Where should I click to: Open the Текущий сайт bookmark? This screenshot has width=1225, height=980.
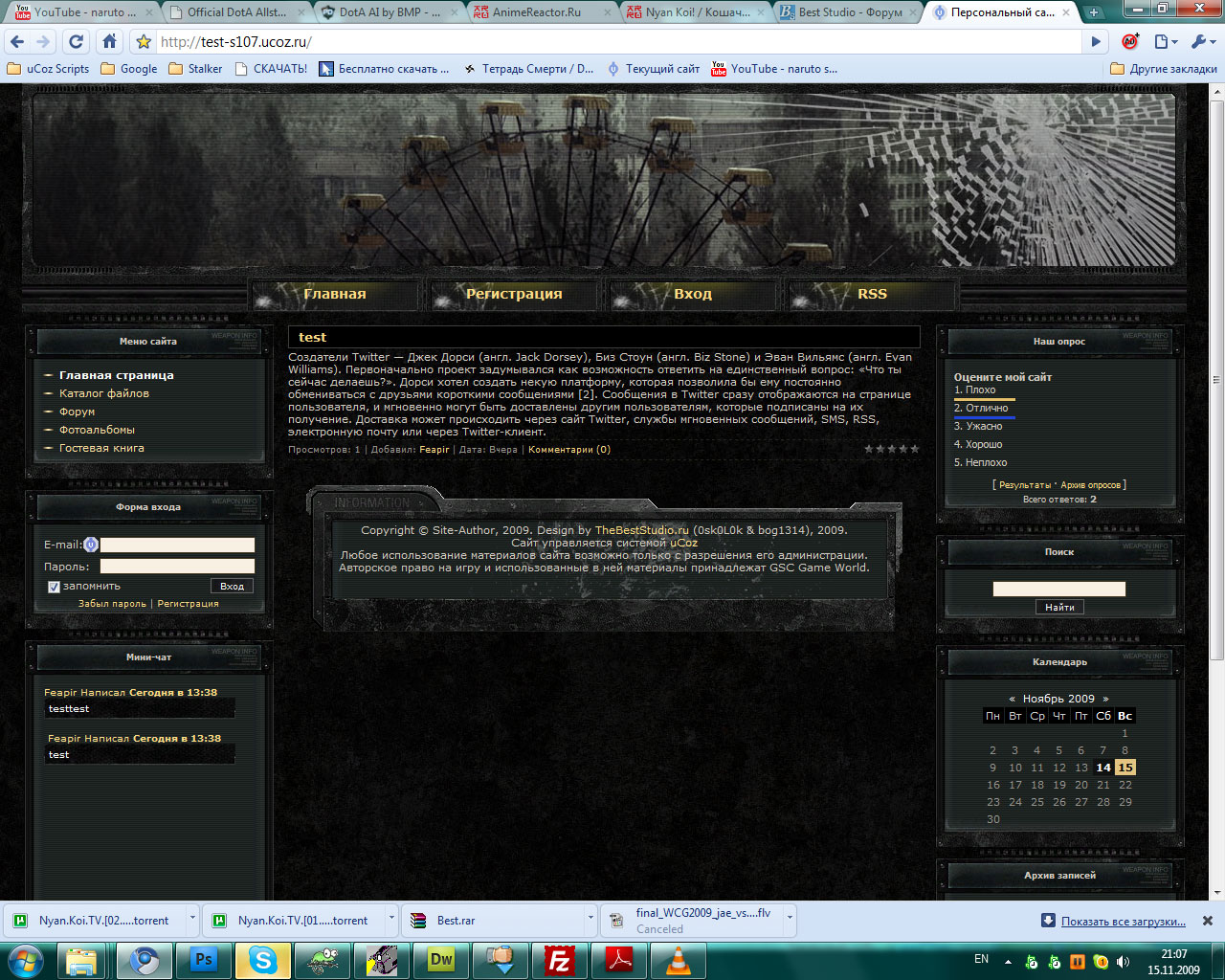click(x=653, y=69)
